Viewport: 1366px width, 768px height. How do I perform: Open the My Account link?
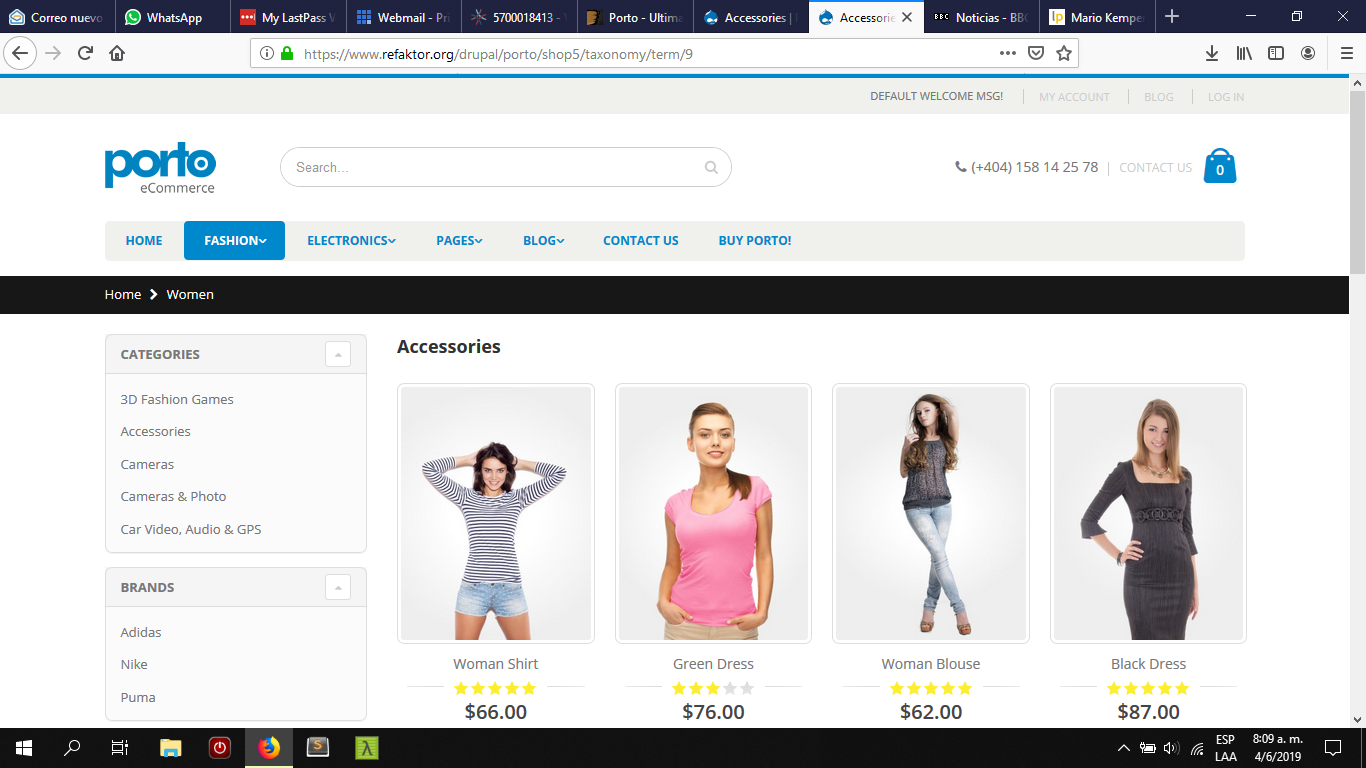pos(1074,97)
